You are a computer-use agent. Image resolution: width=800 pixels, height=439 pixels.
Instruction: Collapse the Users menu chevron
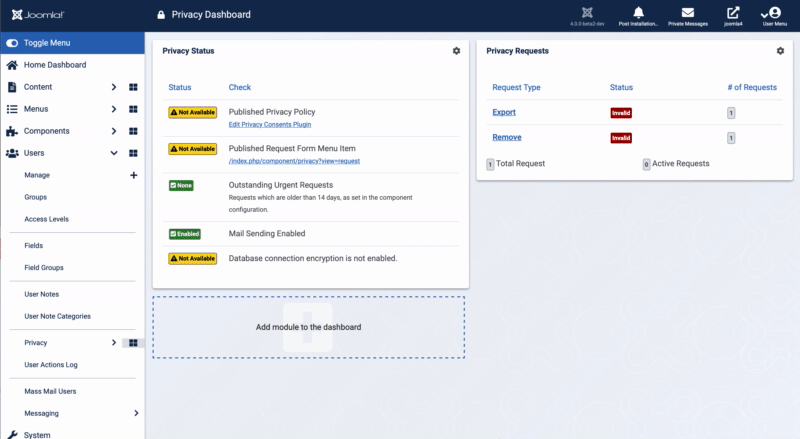pyautogui.click(x=114, y=153)
